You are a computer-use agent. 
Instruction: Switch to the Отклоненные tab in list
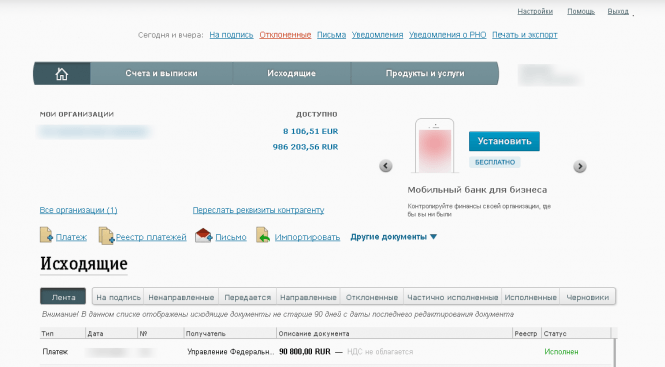tap(372, 297)
